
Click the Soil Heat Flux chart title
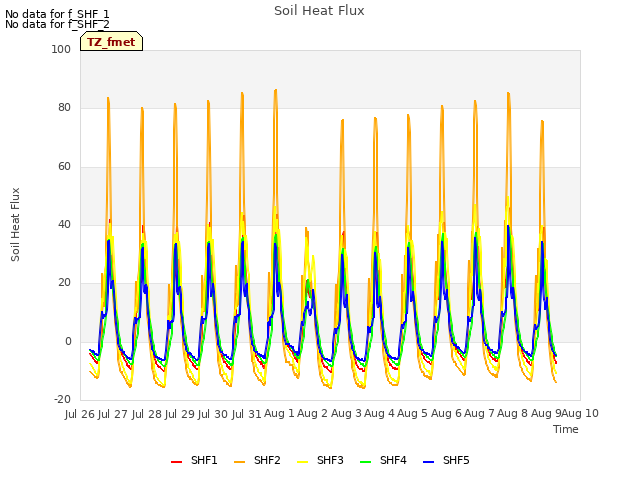319,11
